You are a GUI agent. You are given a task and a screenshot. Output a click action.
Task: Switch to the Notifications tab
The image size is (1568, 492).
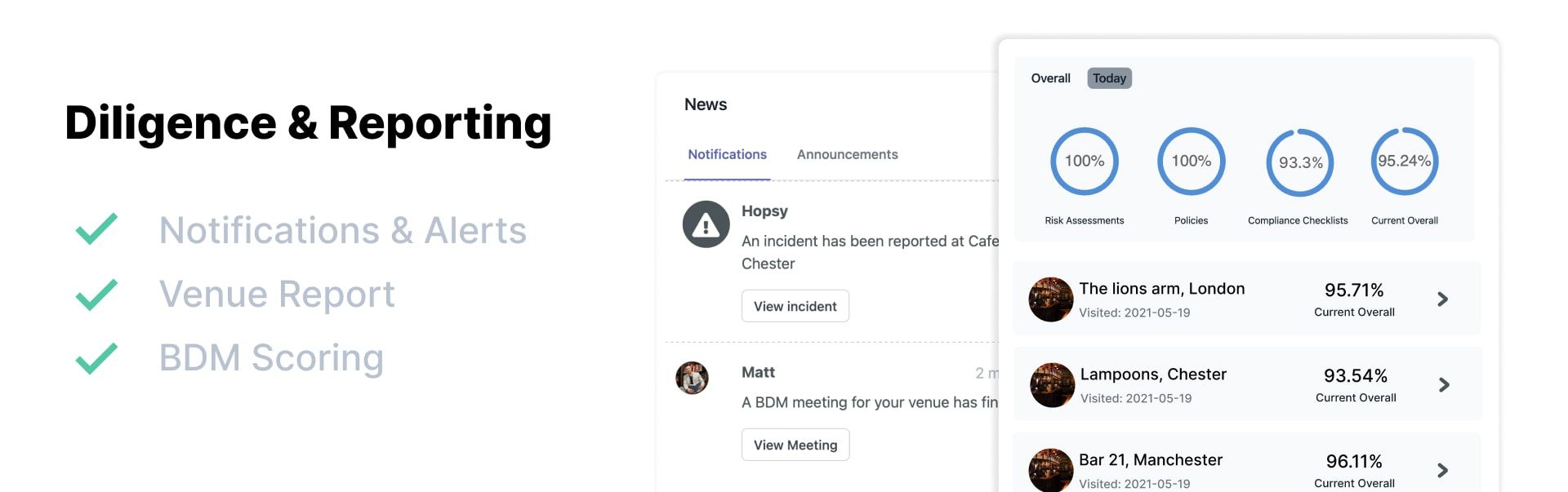tap(727, 154)
